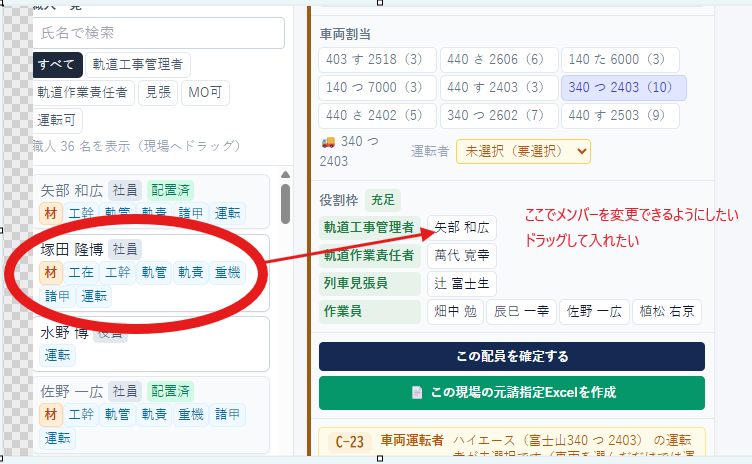The height and width of the screenshot is (464, 752).
Task: Click 運転 tag on 水野 博 card
Action: (58, 356)
